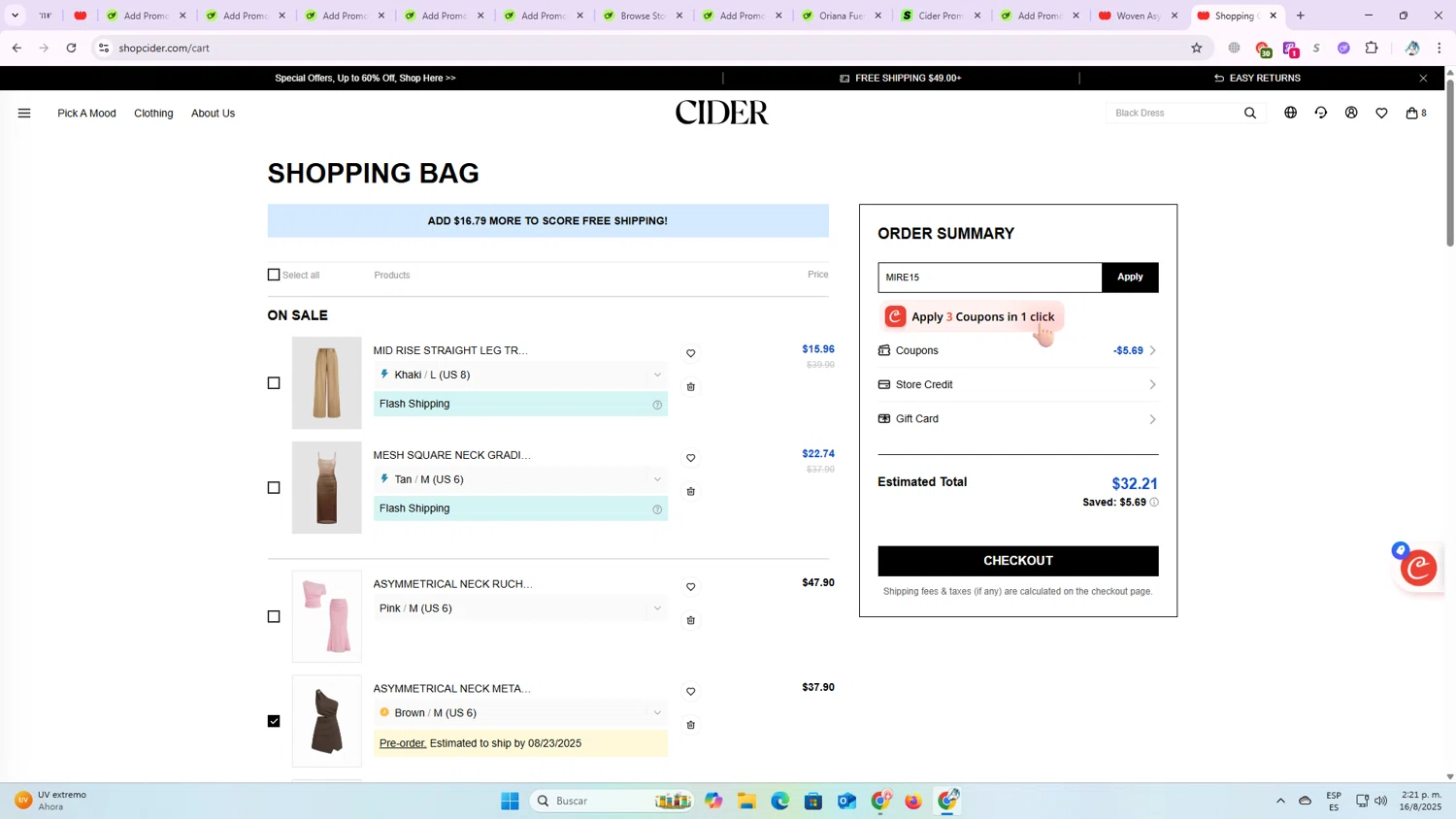
Task: Check the Asymmetrical Neck Ruch item
Action: click(274, 617)
